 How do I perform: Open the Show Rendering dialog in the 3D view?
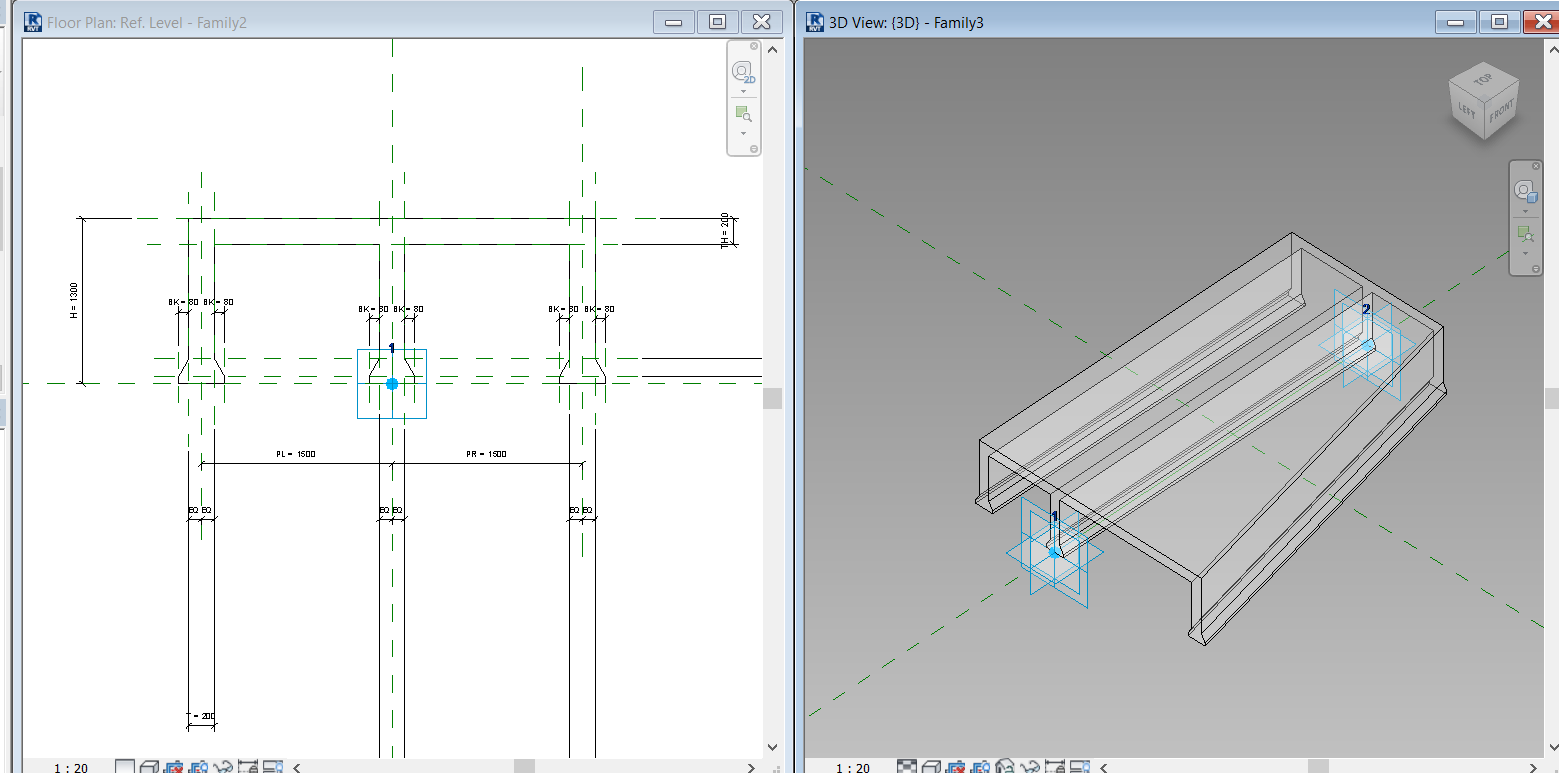coord(1004,766)
